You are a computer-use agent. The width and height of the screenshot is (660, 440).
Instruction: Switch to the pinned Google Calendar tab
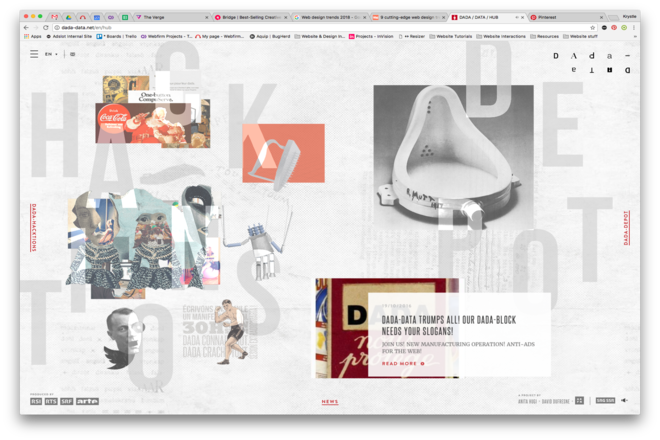pos(97,17)
